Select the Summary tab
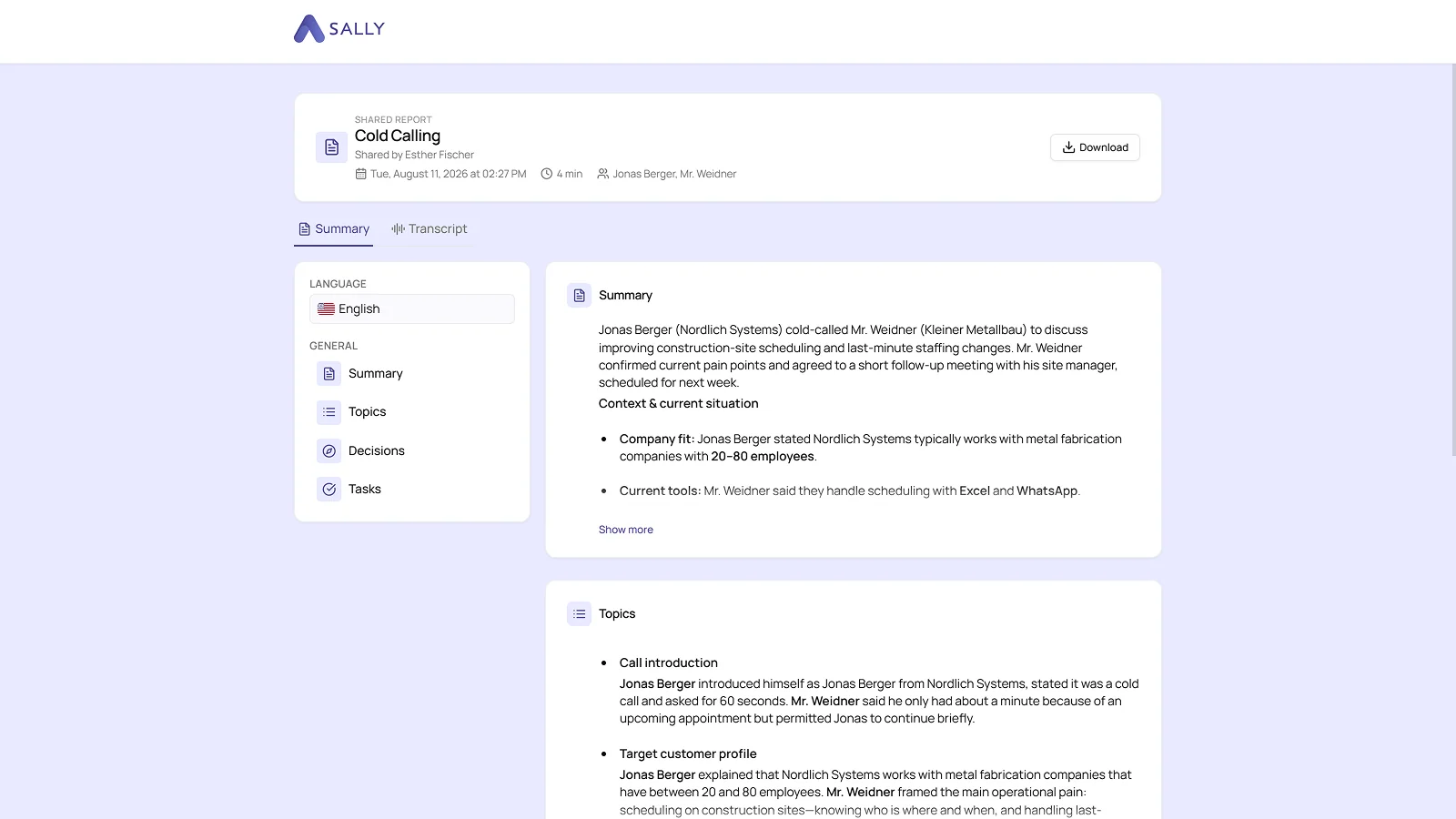Screen dimensions: 1456x819 334,229
